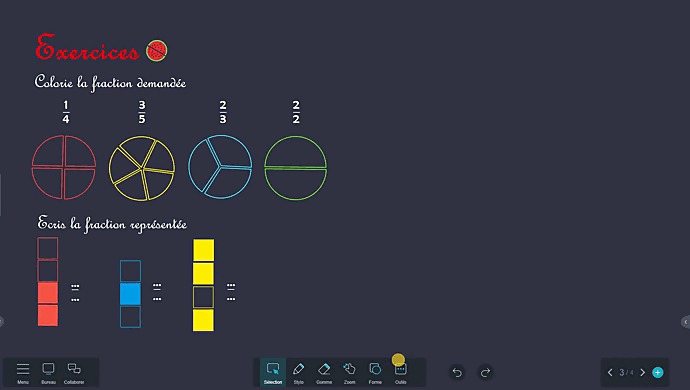Go to the previous page arrow
The width and height of the screenshot is (690, 390).
[610, 372]
